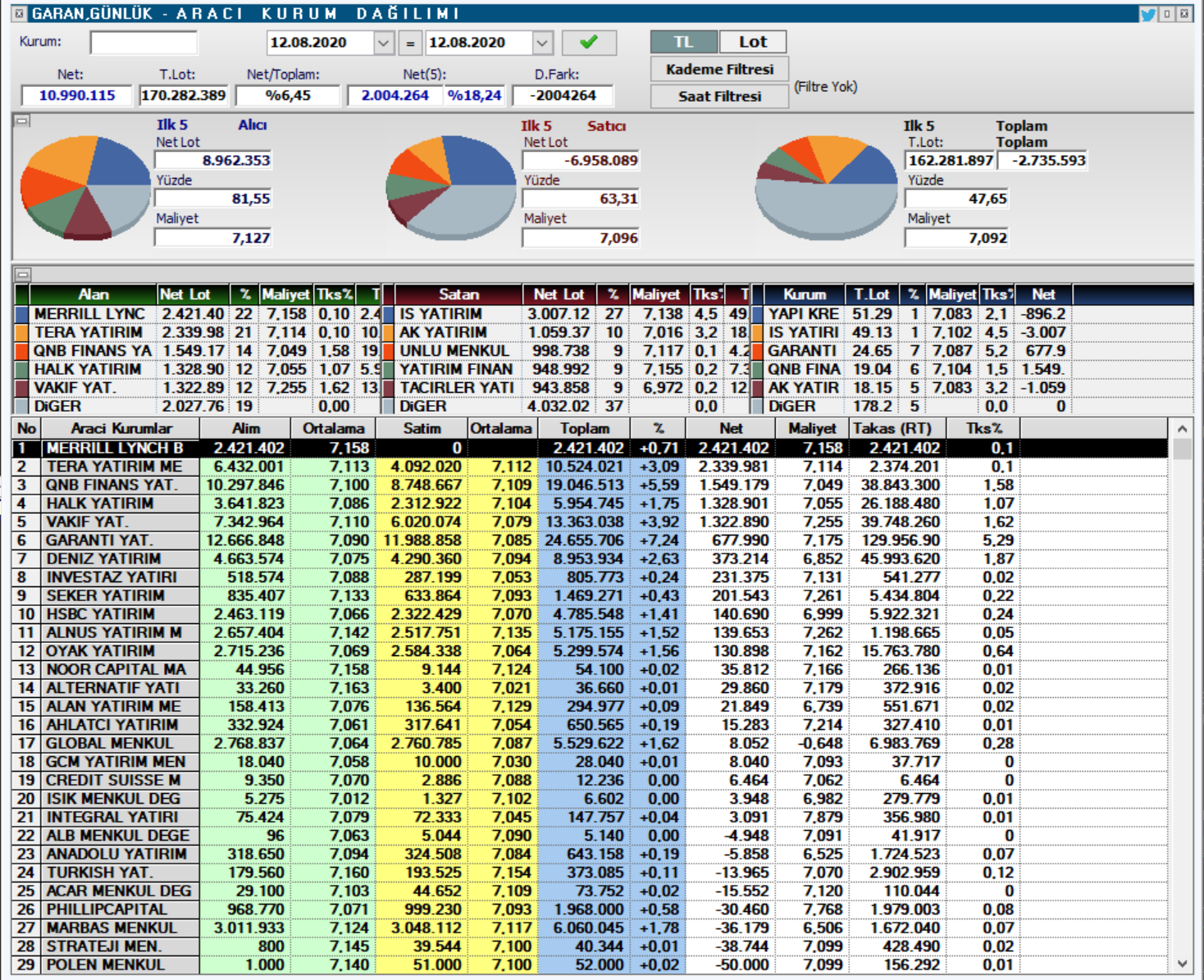Click the buyers Ilk 5 pie chart

click(85, 188)
